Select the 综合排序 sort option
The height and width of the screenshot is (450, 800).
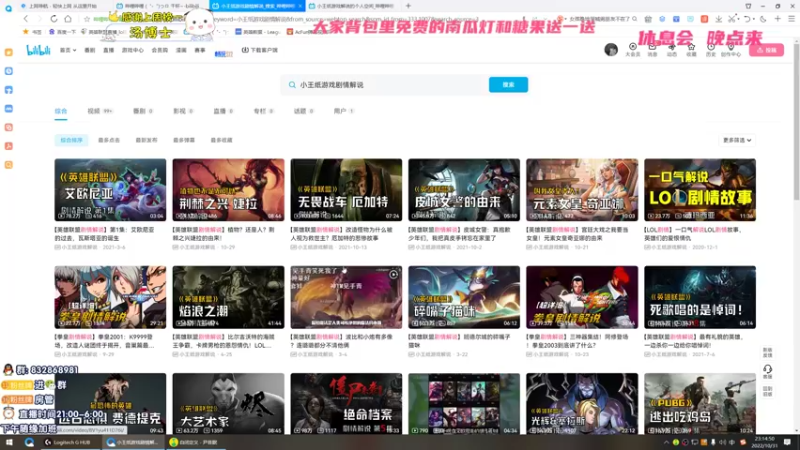pyautogui.click(x=71, y=140)
